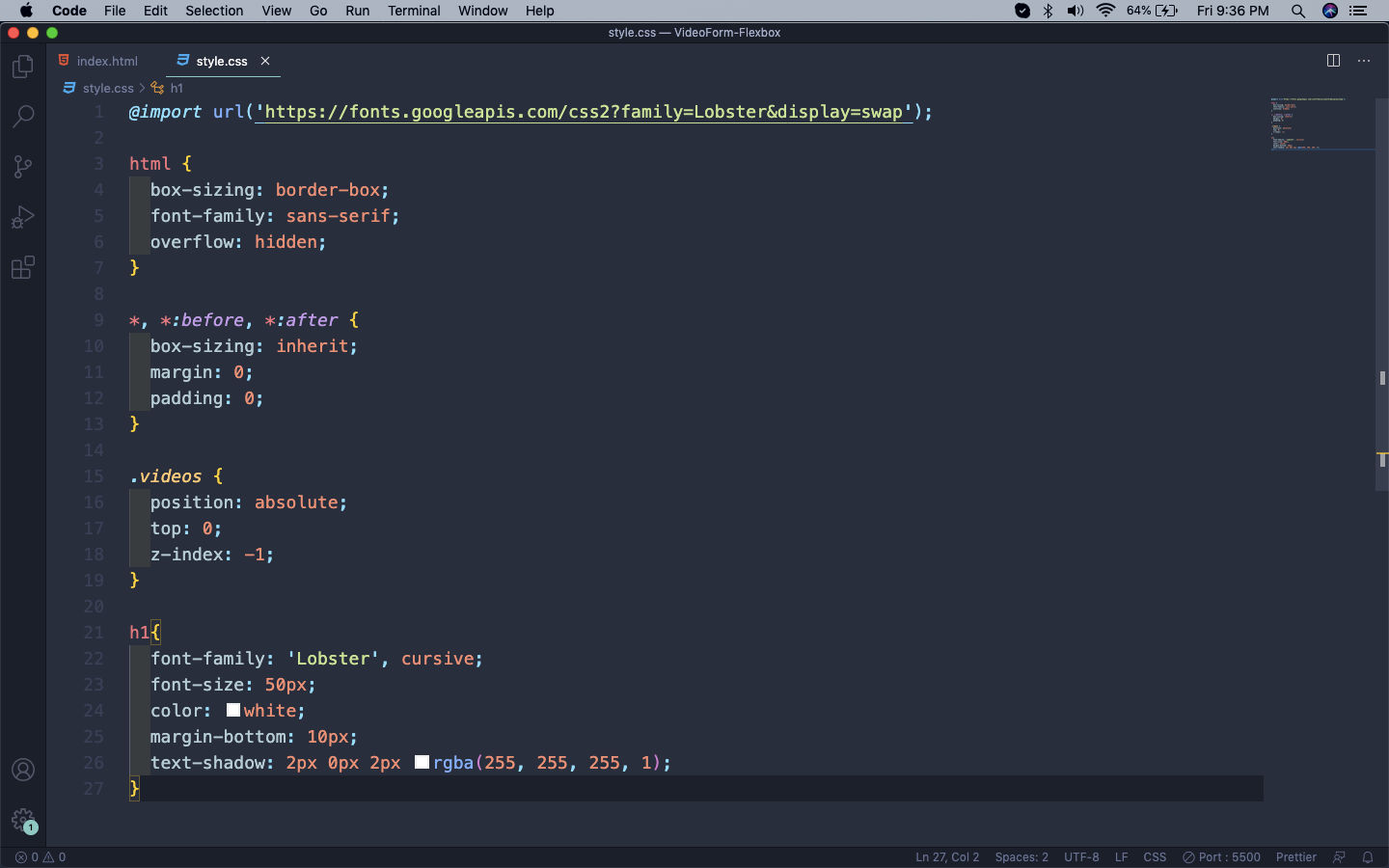1389x868 pixels.
Task: Open the Search view in the activity bar
Action: [x=23, y=117]
